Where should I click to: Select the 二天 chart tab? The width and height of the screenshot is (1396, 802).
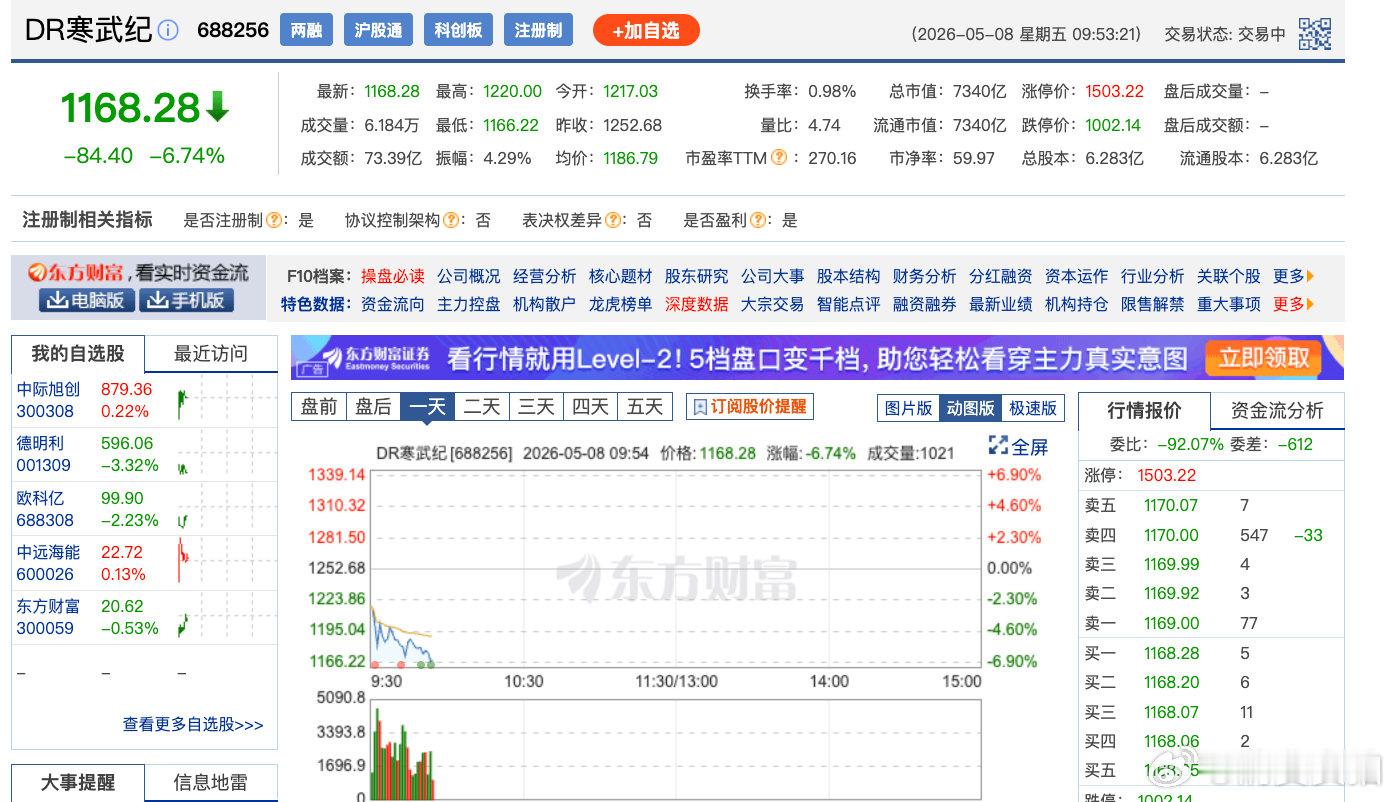(481, 407)
